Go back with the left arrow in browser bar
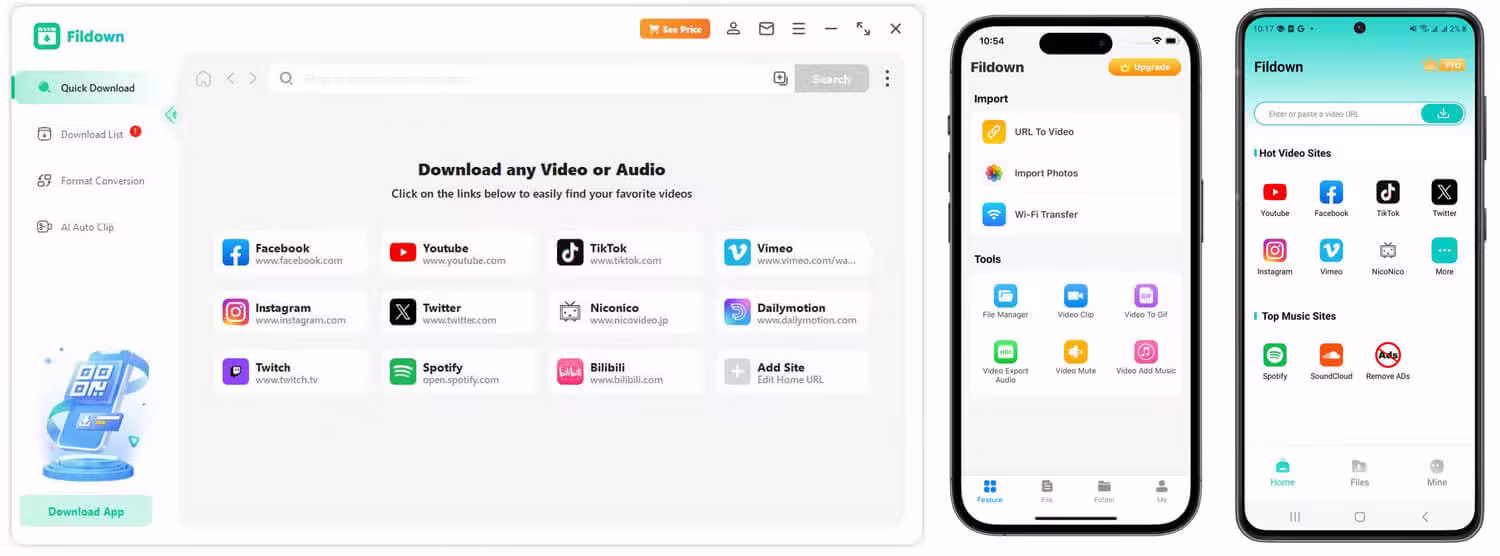The image size is (1500, 556). [x=230, y=78]
